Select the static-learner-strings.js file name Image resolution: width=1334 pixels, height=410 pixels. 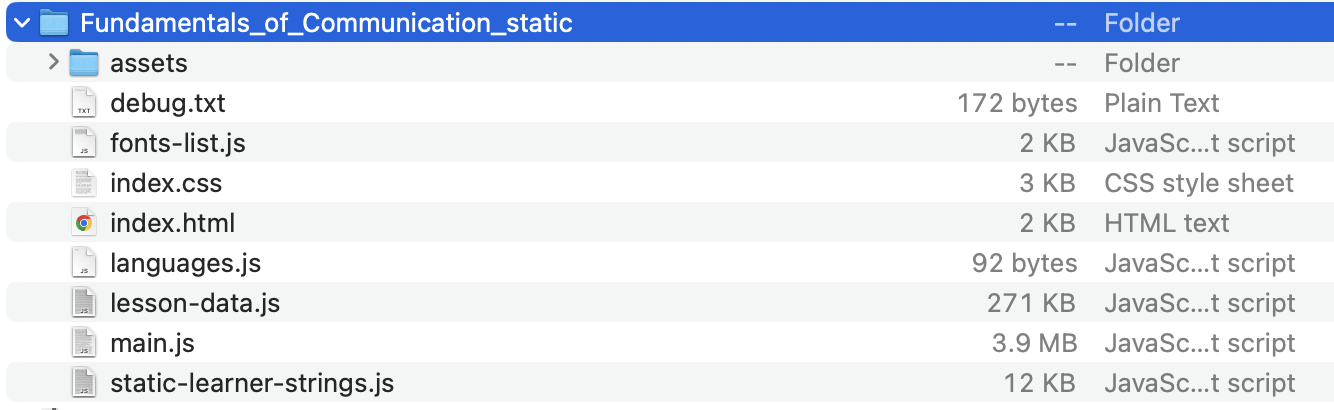(x=252, y=383)
